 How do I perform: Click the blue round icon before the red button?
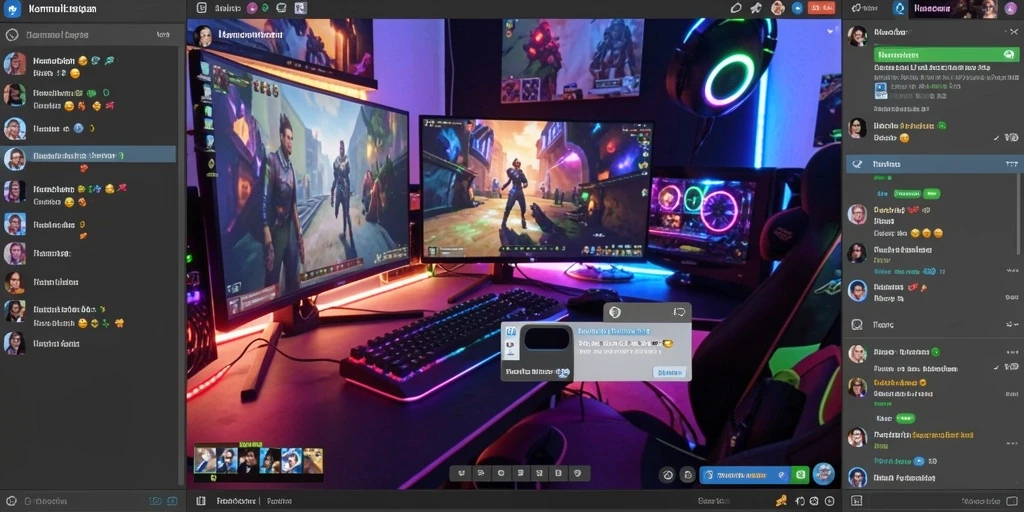click(797, 8)
